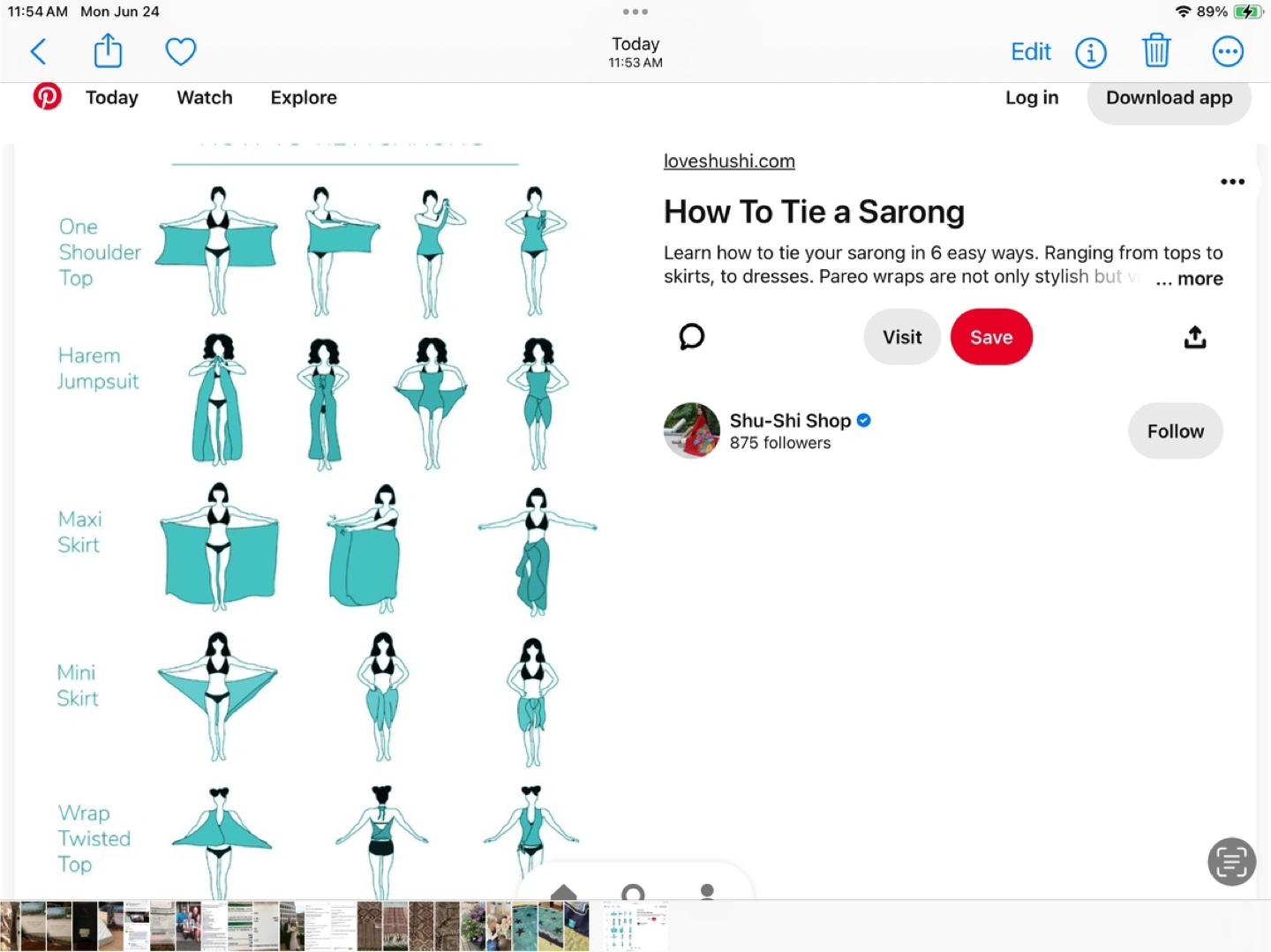The image size is (1271, 952).
Task: Click the Pinterest logo icon
Action: coord(47,96)
